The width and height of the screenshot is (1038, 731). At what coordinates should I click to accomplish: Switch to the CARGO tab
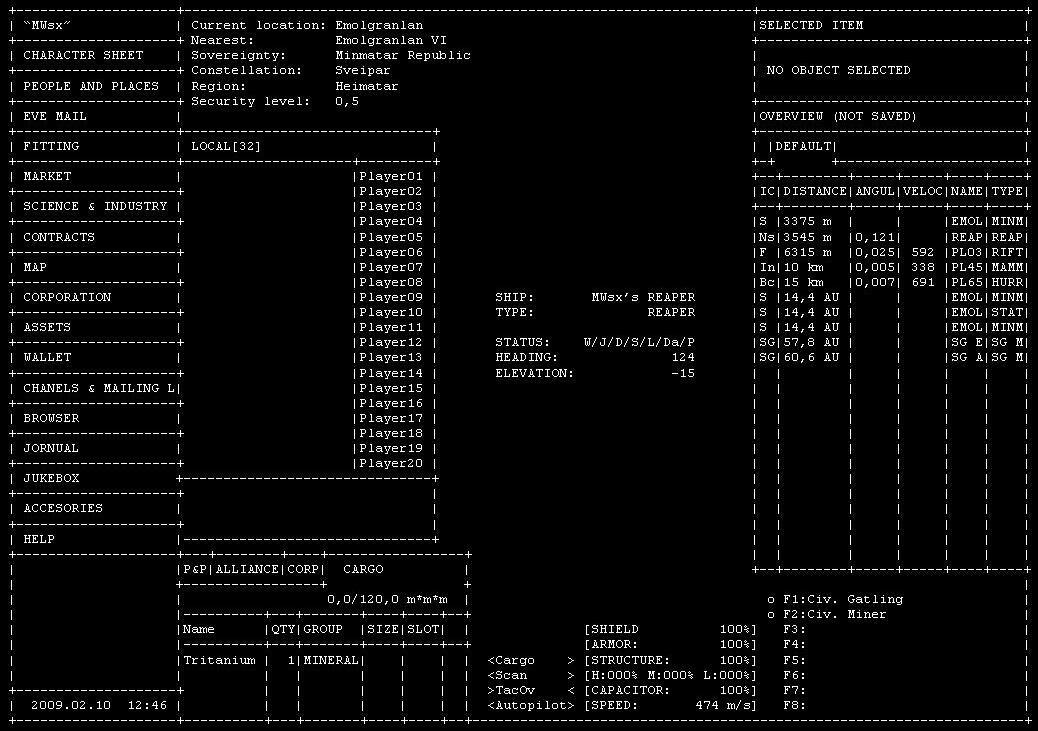pyautogui.click(x=363, y=569)
